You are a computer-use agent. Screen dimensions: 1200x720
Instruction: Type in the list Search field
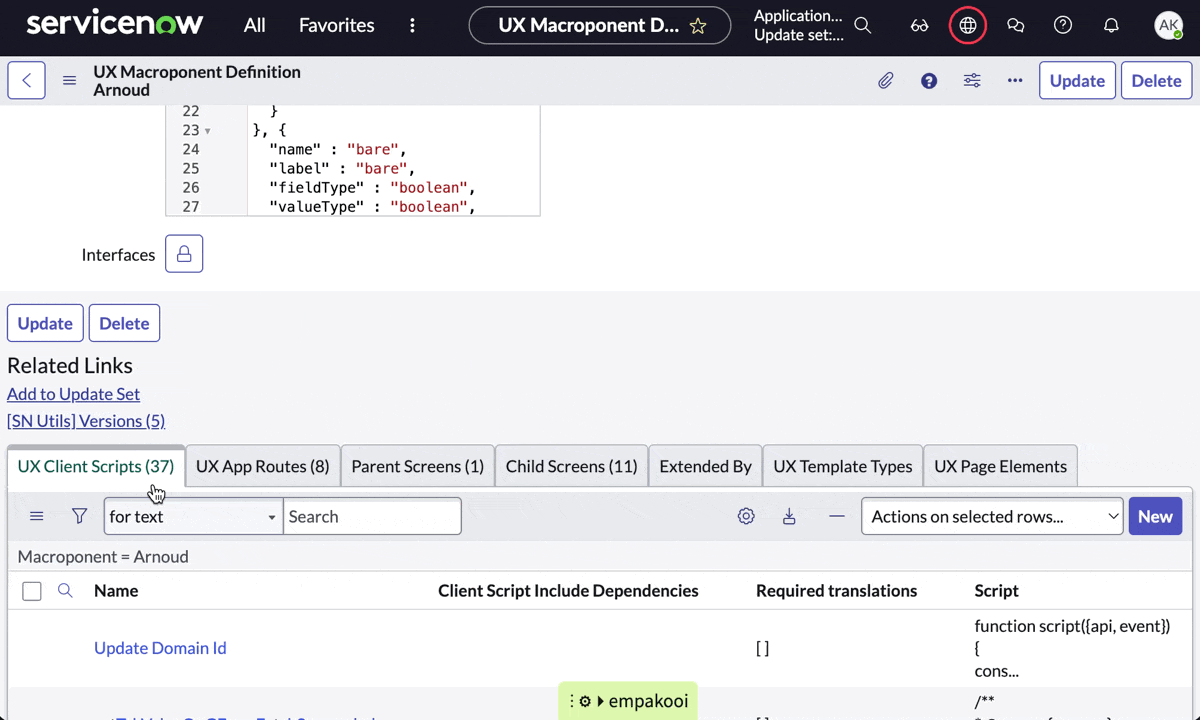coord(372,516)
